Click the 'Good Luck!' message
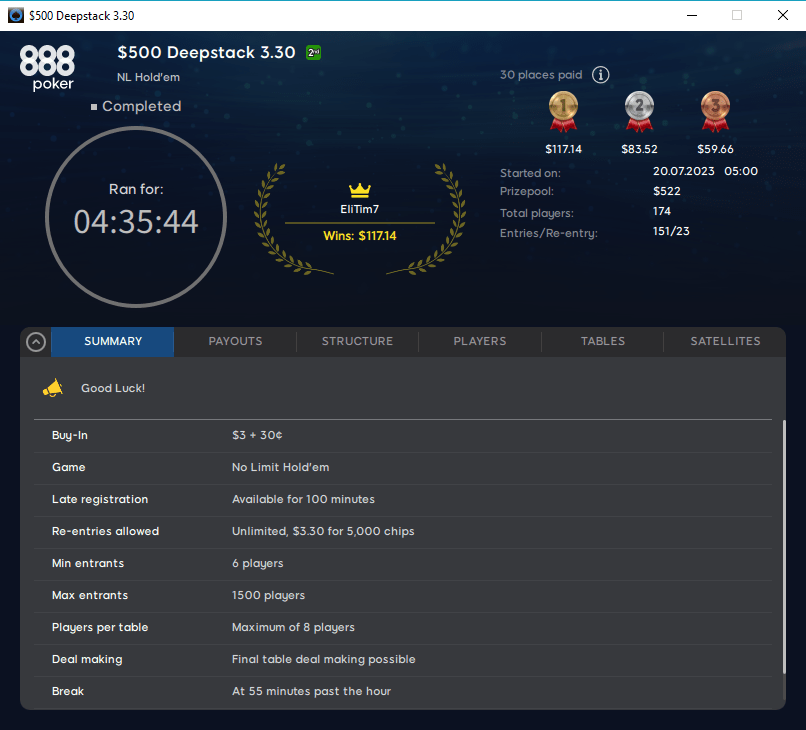Screen dimensions: 806x730 pos(113,388)
